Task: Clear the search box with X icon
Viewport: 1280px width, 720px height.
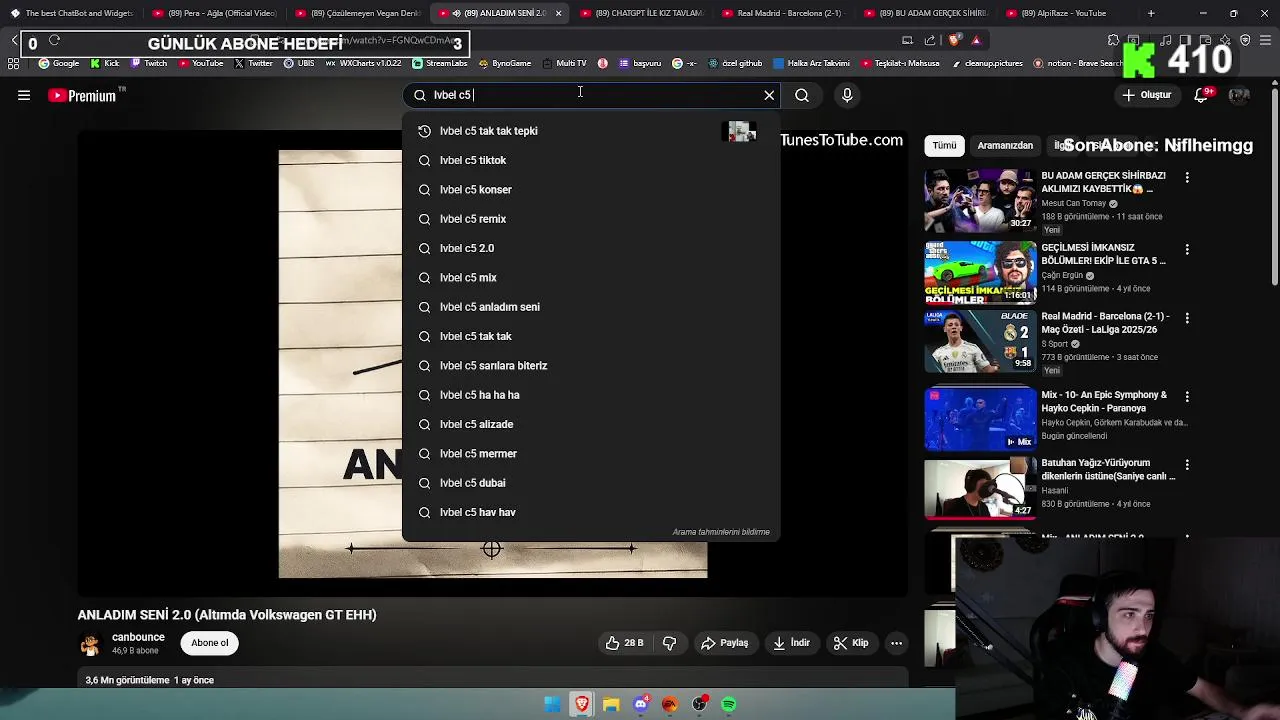Action: point(769,95)
